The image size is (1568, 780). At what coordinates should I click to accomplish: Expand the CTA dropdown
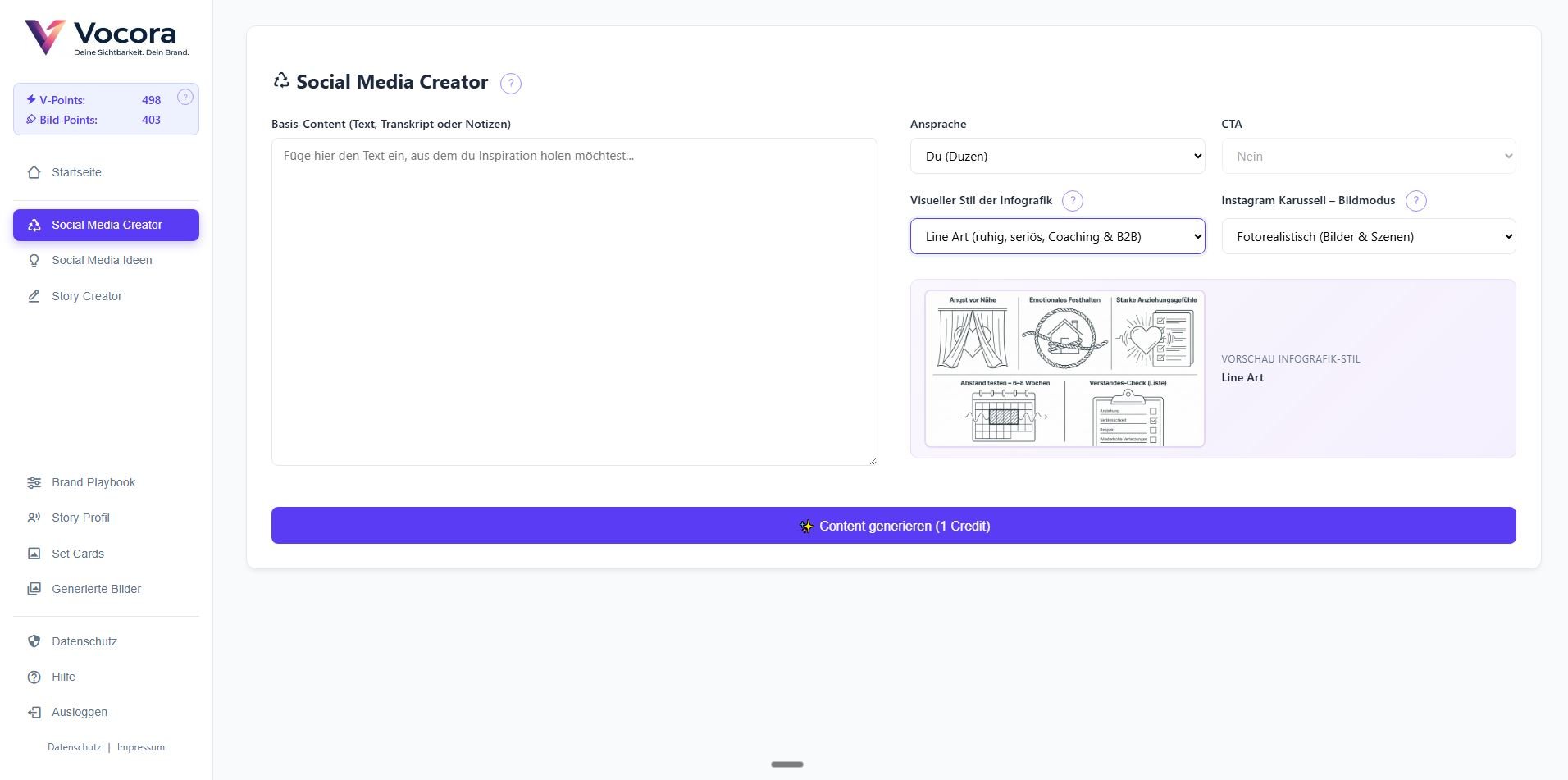tap(1368, 156)
